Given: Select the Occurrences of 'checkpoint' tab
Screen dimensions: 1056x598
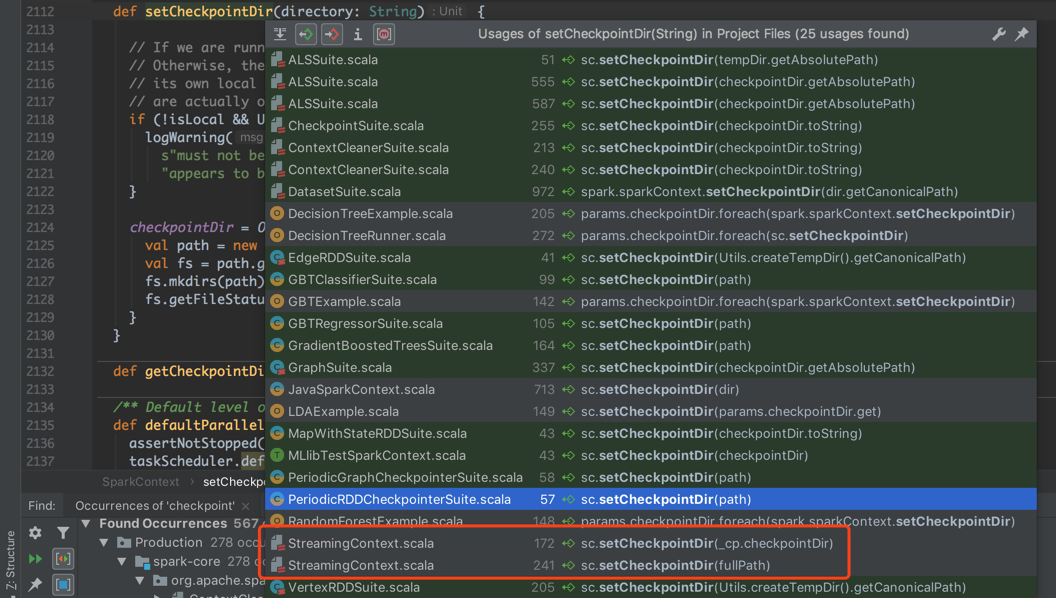Looking at the screenshot, I should (x=154, y=506).
